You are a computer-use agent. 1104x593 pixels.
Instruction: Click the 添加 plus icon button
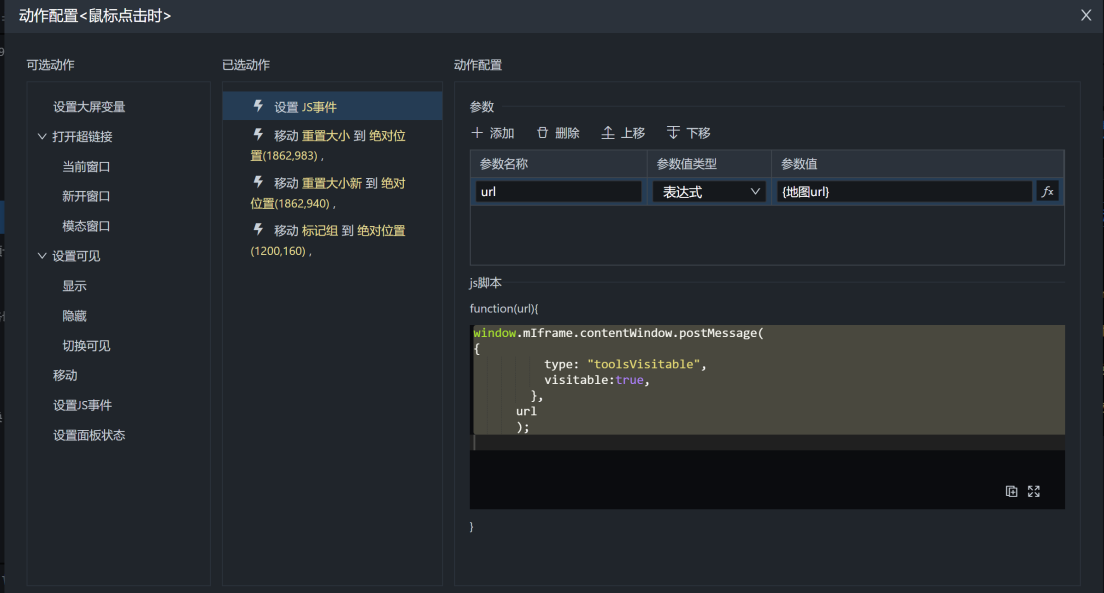492,133
